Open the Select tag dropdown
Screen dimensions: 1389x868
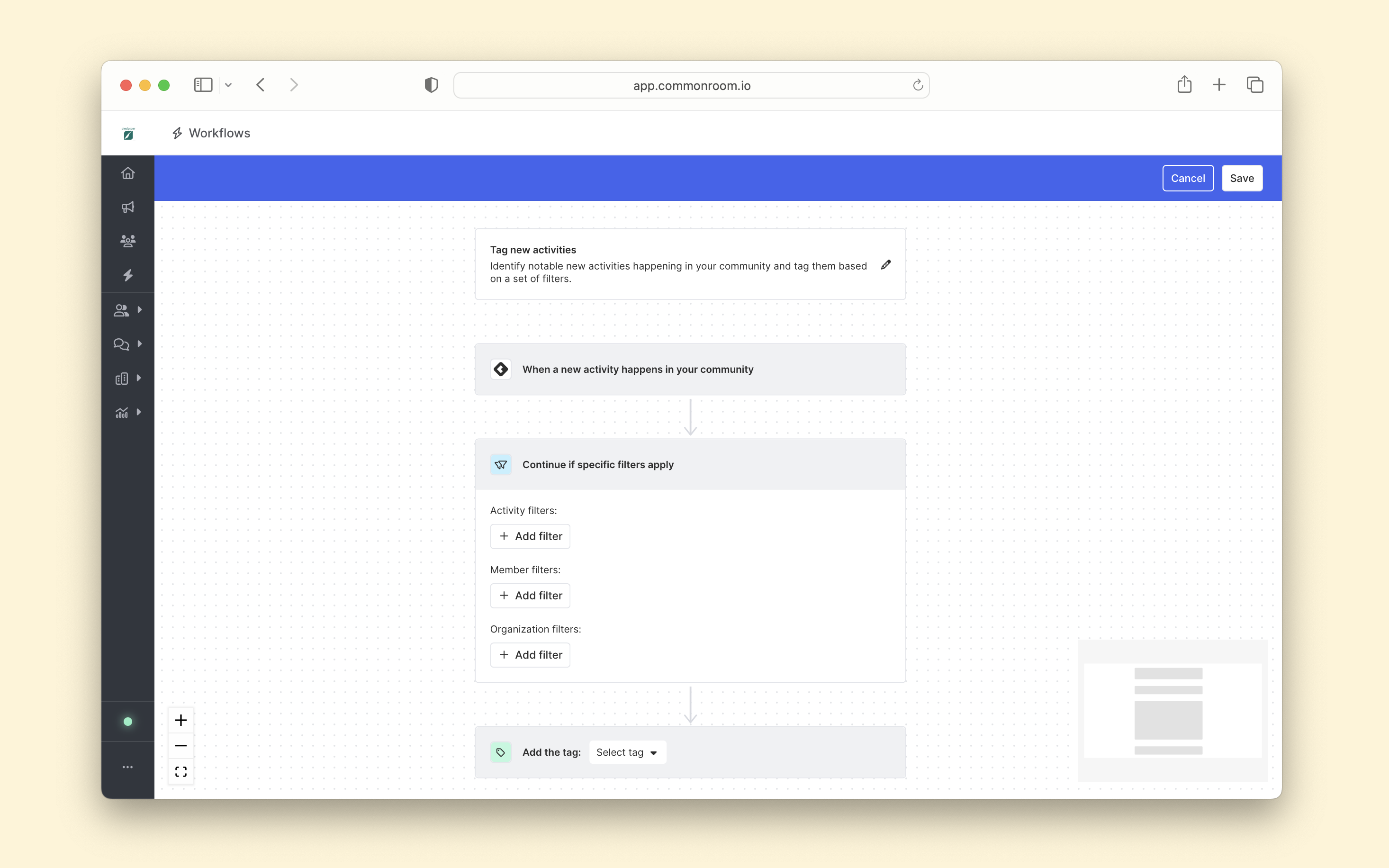coord(627,752)
